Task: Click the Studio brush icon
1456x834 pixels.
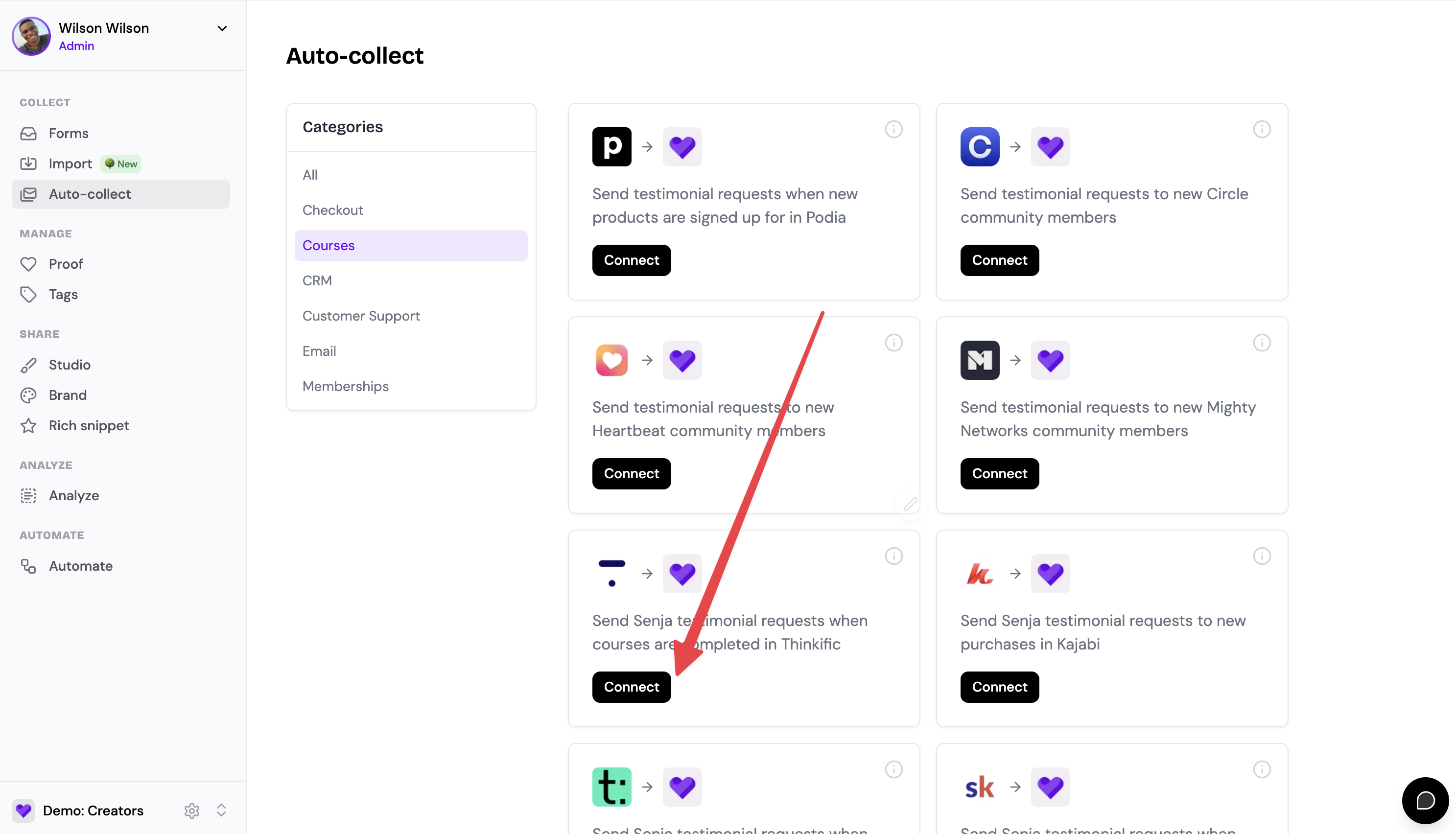Action: (28, 365)
